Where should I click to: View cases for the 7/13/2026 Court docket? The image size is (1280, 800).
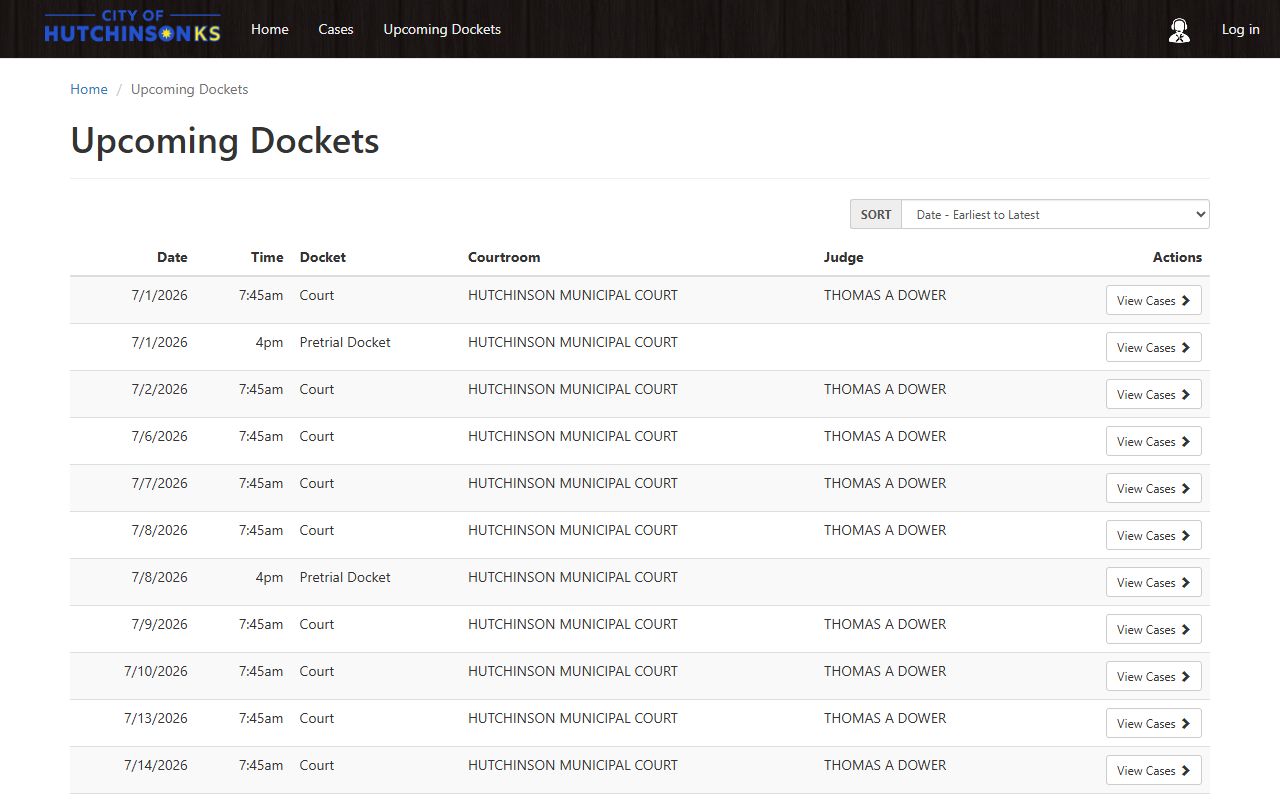click(1153, 723)
